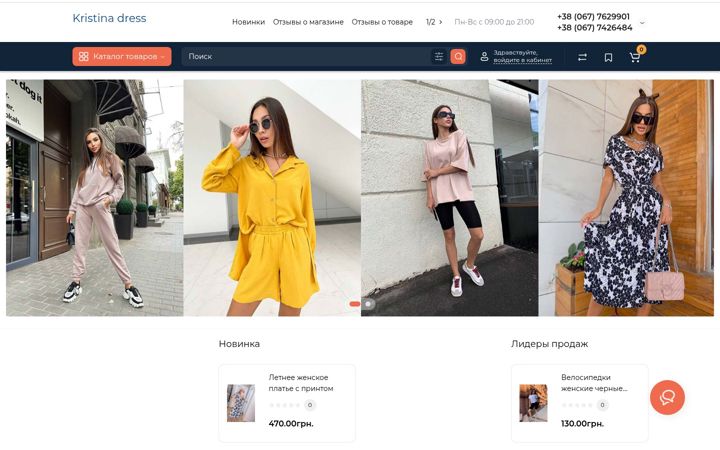720x450 pixels.
Task: Click phone number +38 (067) 7426484
Action: point(595,28)
